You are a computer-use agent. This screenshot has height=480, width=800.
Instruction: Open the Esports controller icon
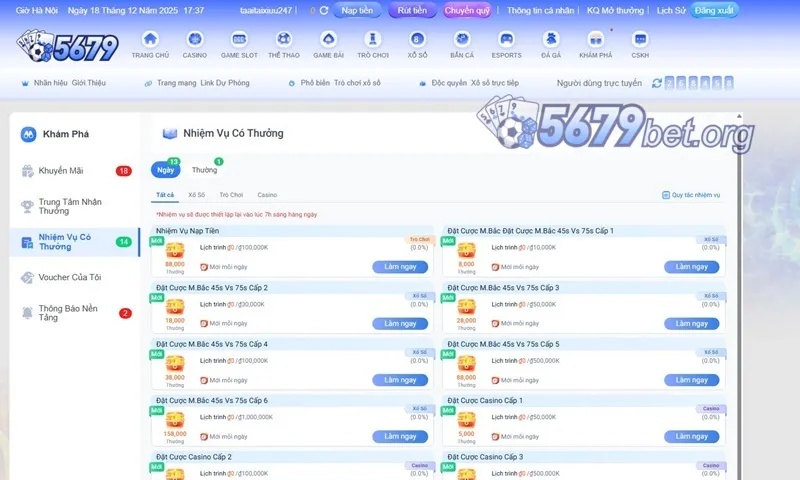[x=507, y=39]
